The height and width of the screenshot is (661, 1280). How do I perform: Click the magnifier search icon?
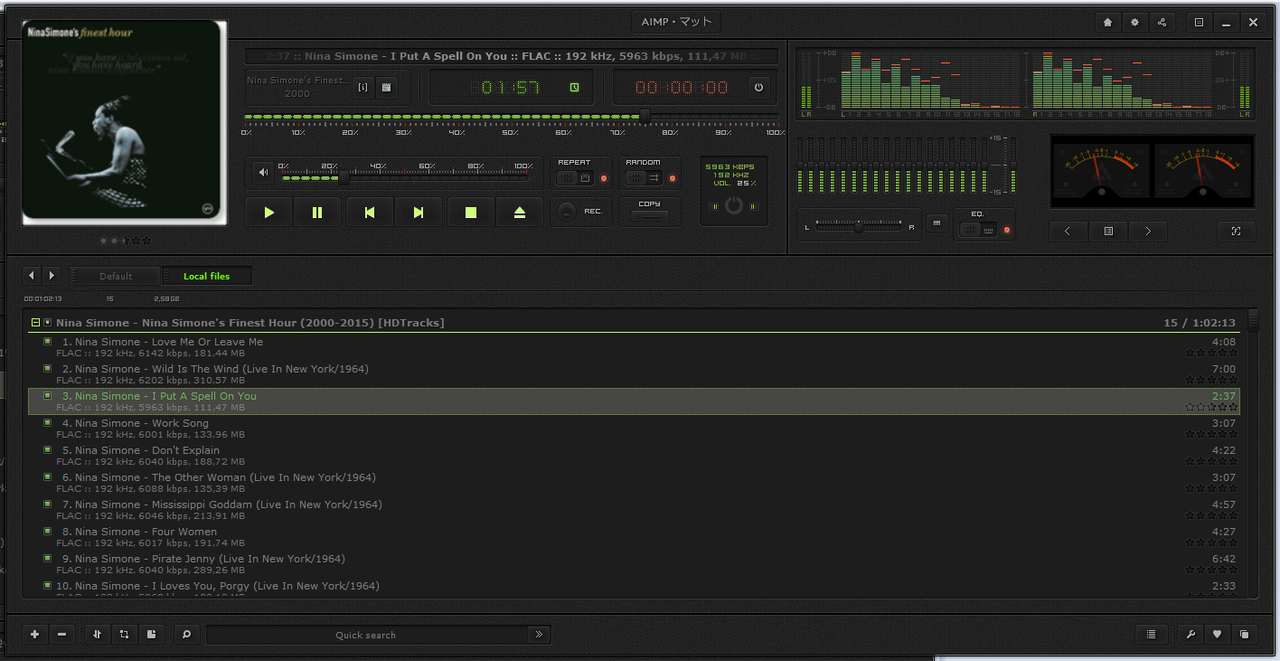(x=185, y=634)
